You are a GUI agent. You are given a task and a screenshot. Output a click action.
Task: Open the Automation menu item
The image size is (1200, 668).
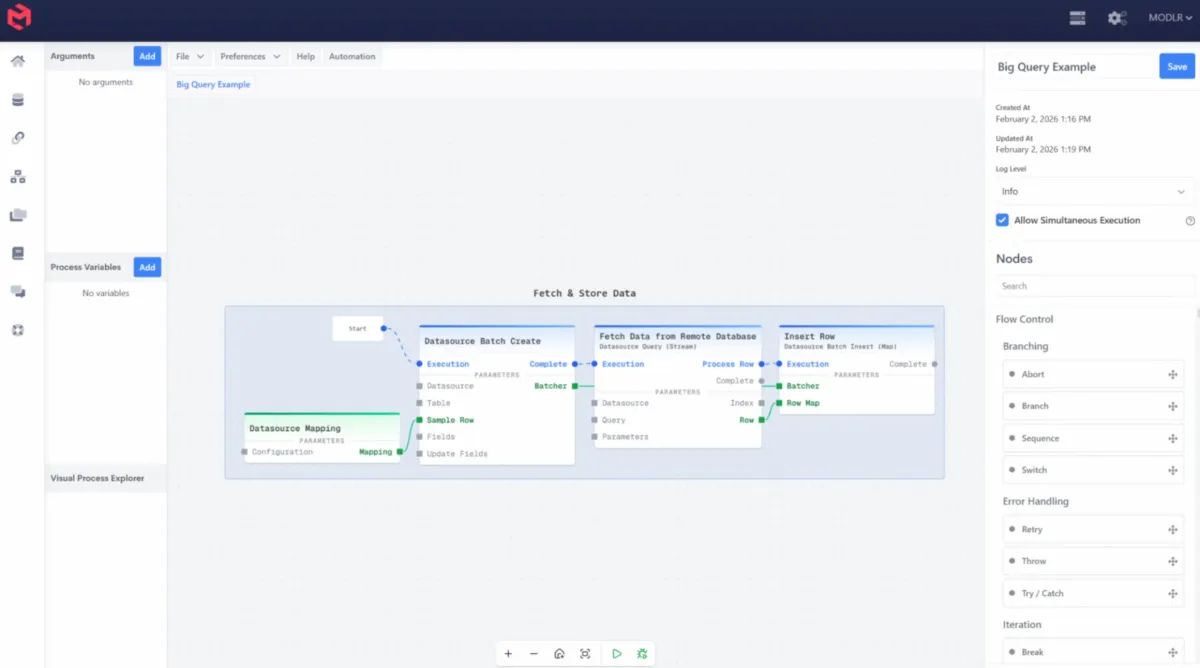[352, 57]
